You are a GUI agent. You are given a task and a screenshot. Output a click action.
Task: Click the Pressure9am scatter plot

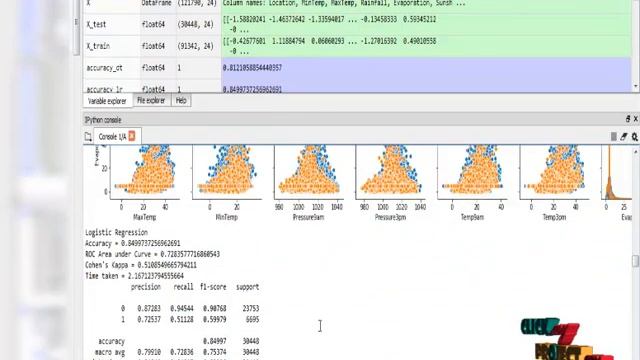pyautogui.click(x=309, y=172)
